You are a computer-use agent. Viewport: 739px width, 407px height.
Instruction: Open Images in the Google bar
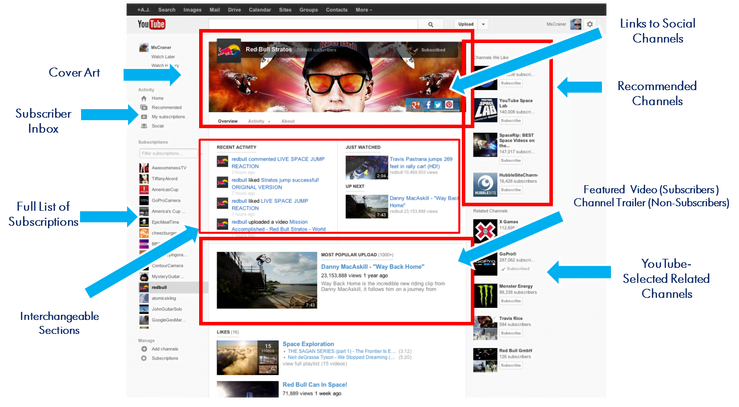coord(192,9)
